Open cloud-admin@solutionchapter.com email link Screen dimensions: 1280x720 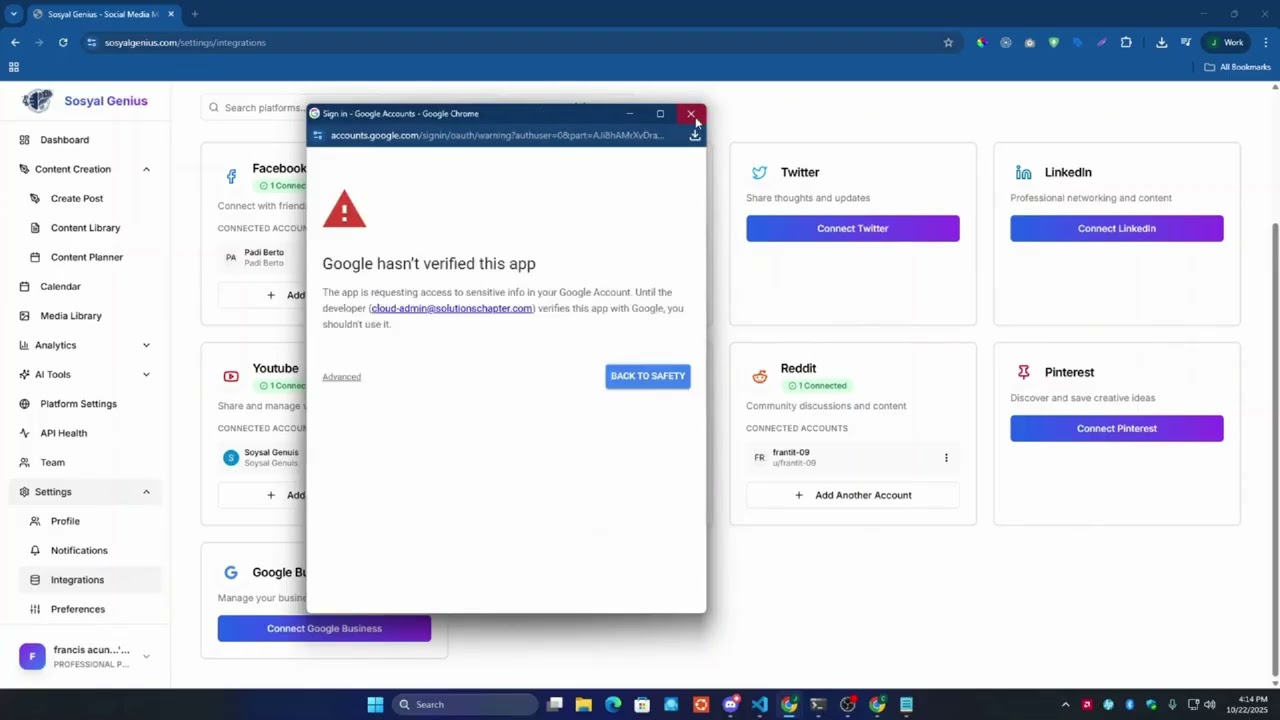click(x=452, y=308)
